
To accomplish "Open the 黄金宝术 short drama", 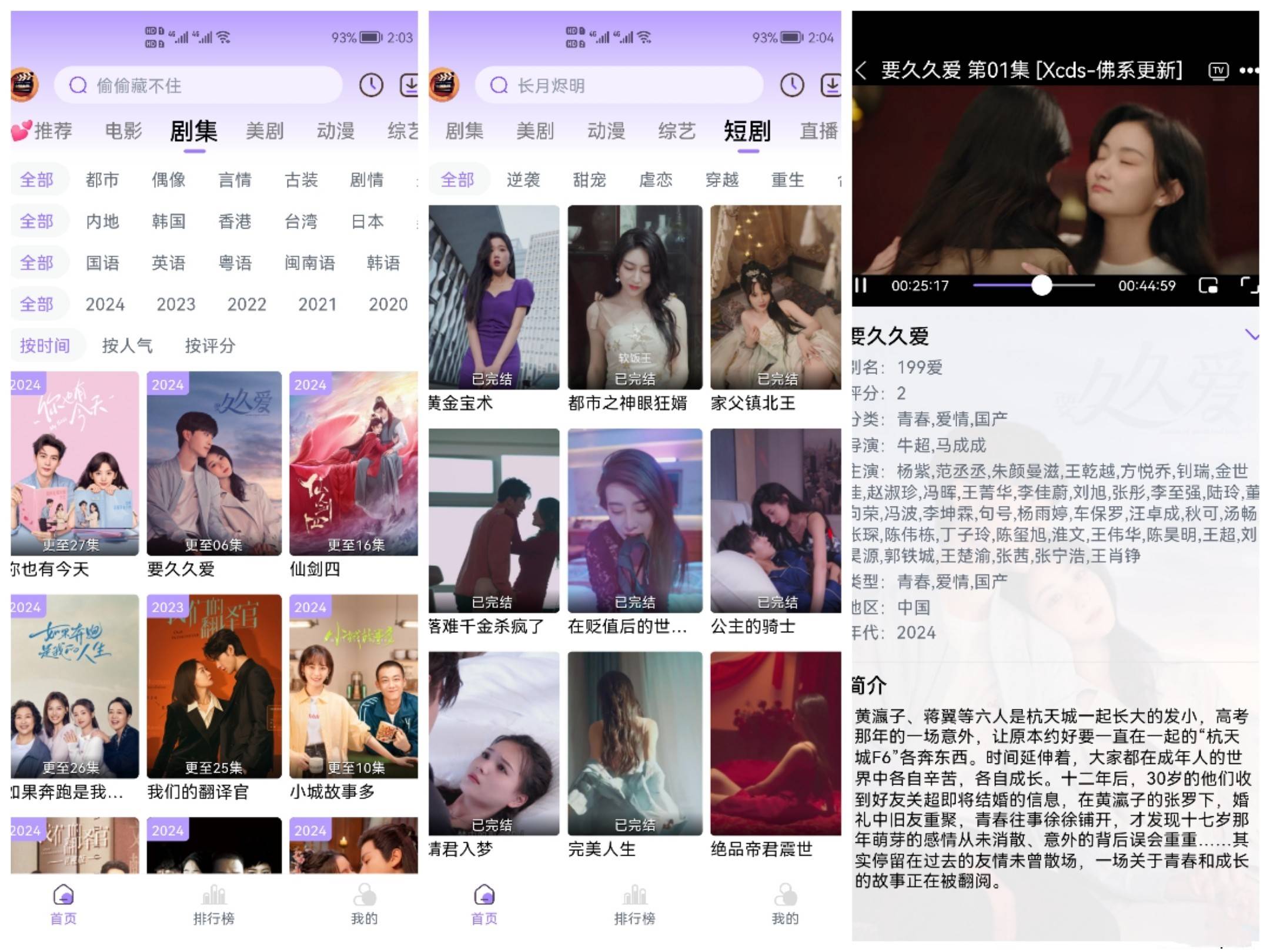I will 494,297.
